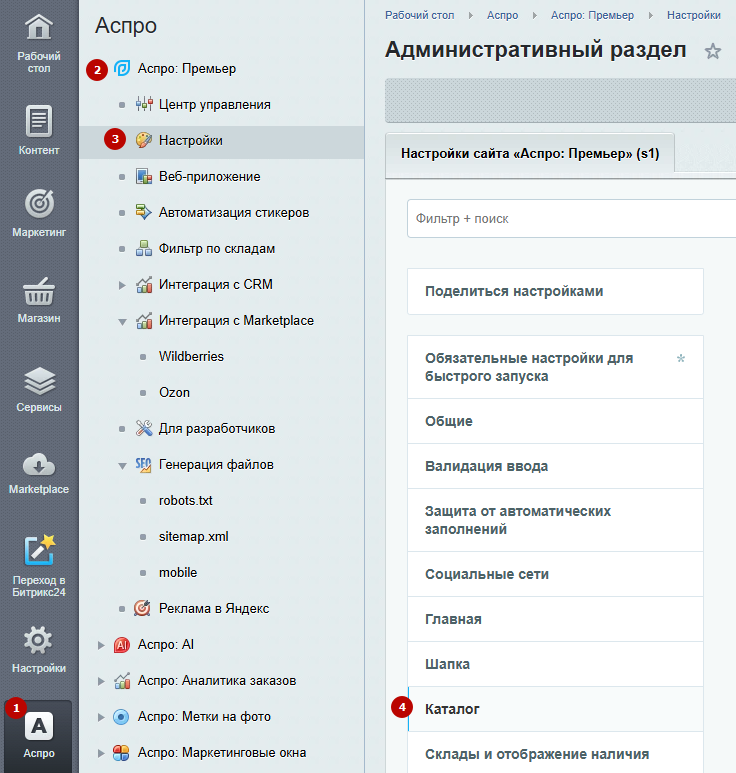The image size is (736, 773).
Task: Open the Каталог settings section
Action: pos(555,709)
